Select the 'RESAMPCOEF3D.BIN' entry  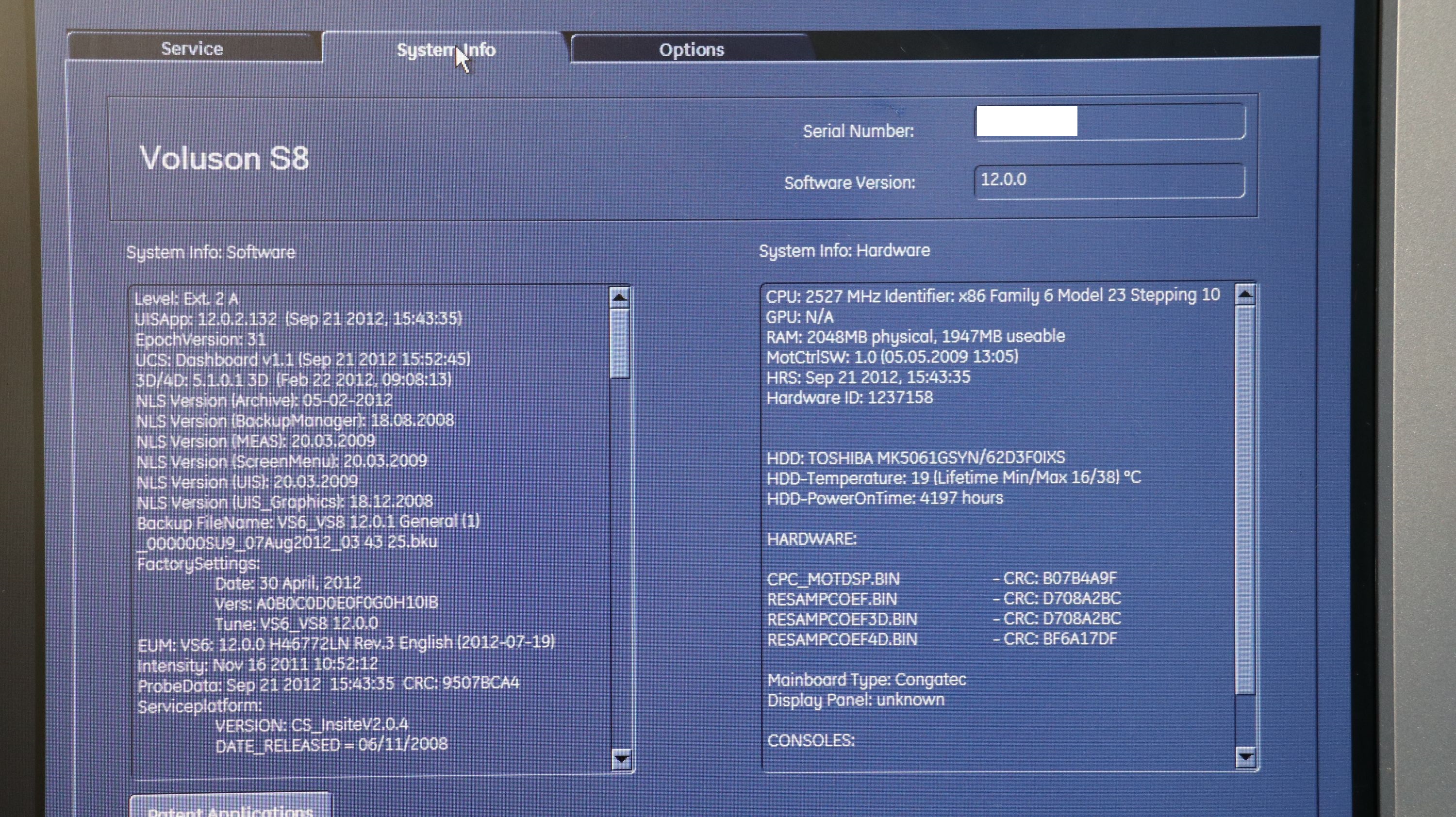point(842,620)
